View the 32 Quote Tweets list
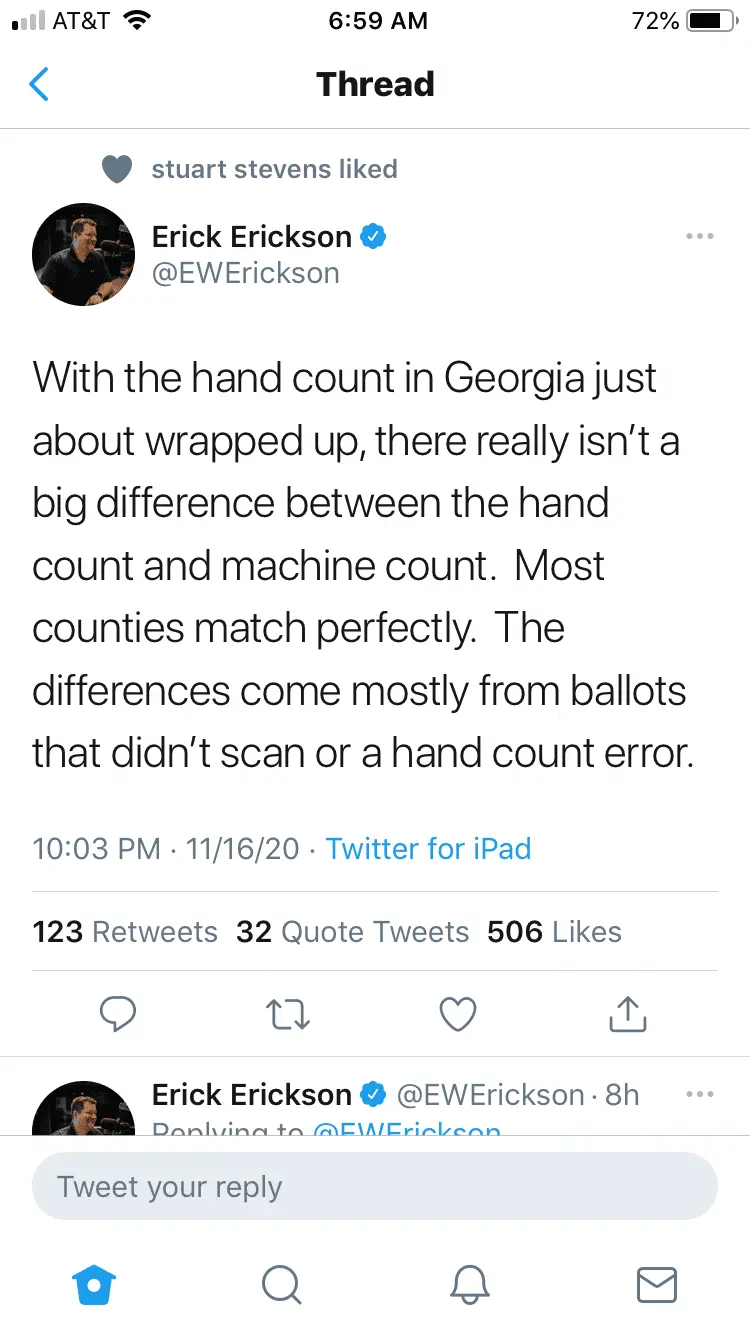This screenshot has height=1334, width=750. (352, 932)
